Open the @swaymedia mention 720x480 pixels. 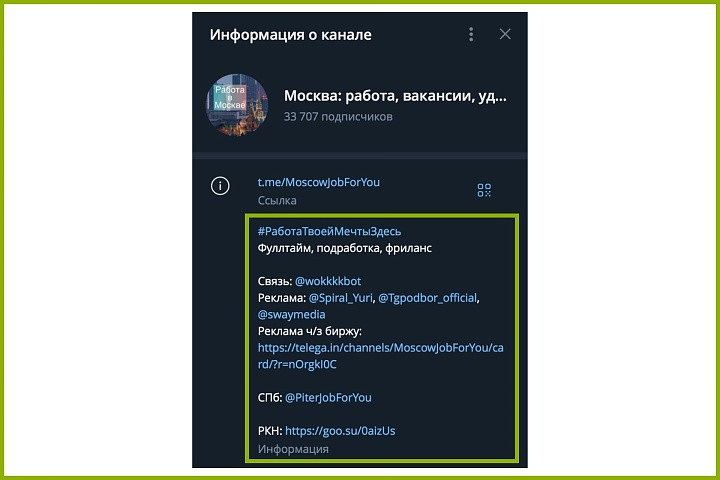point(292,315)
